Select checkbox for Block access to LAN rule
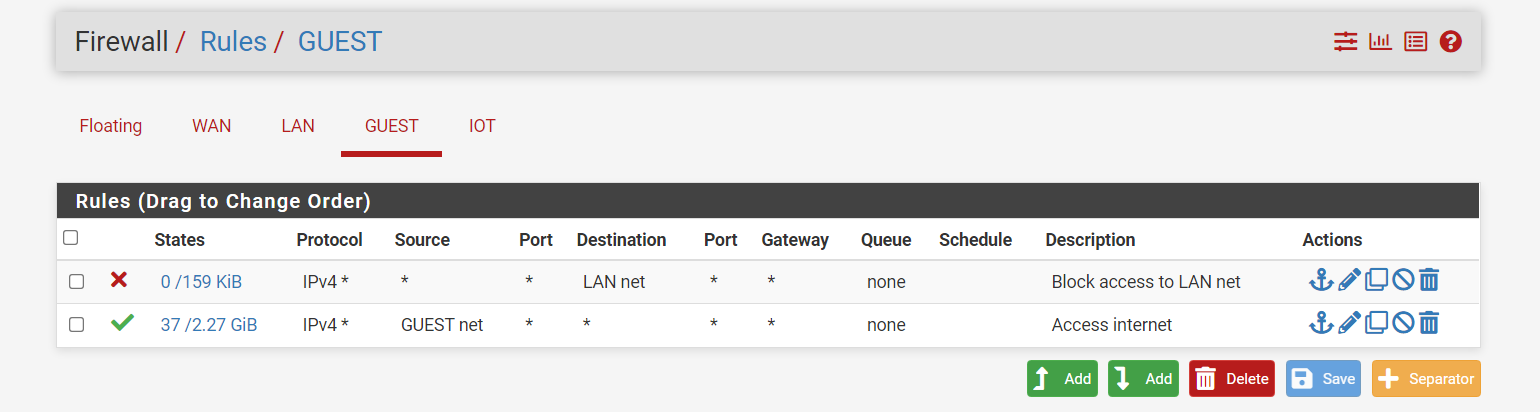 click(76, 282)
